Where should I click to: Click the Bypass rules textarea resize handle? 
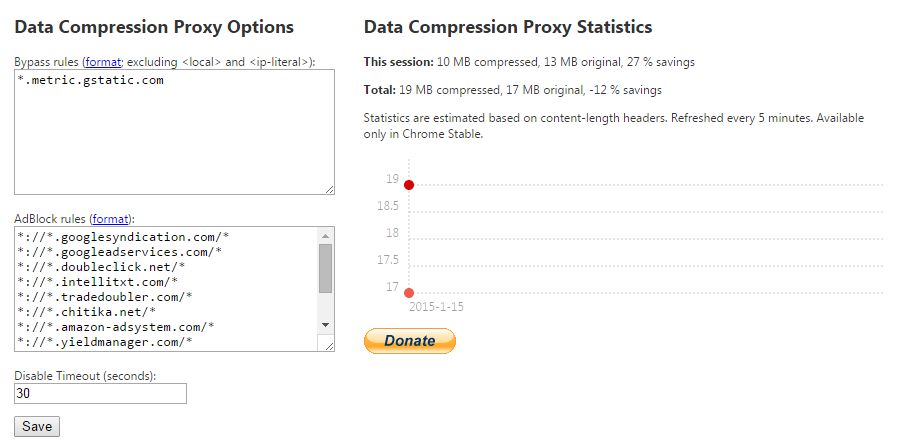[x=329, y=189]
